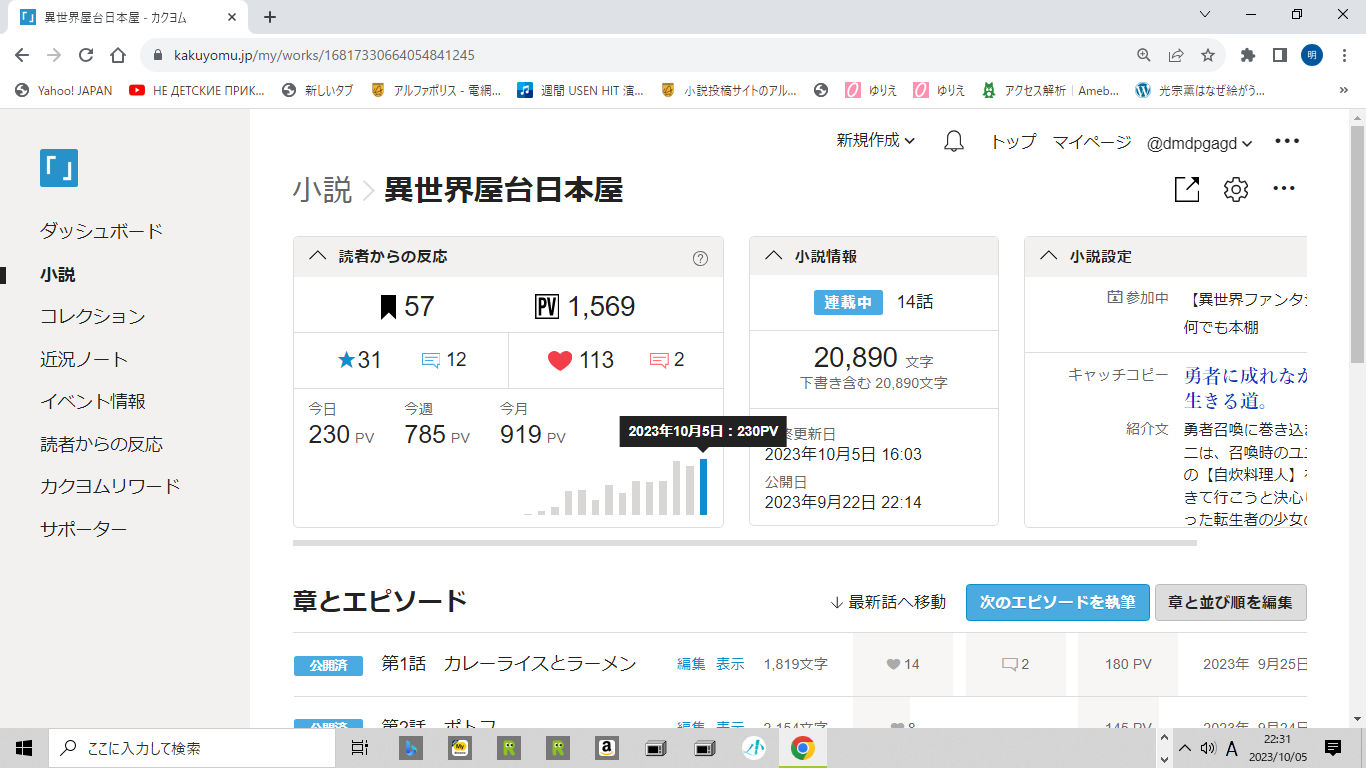Open the top header three-dots menu

tap(1287, 142)
